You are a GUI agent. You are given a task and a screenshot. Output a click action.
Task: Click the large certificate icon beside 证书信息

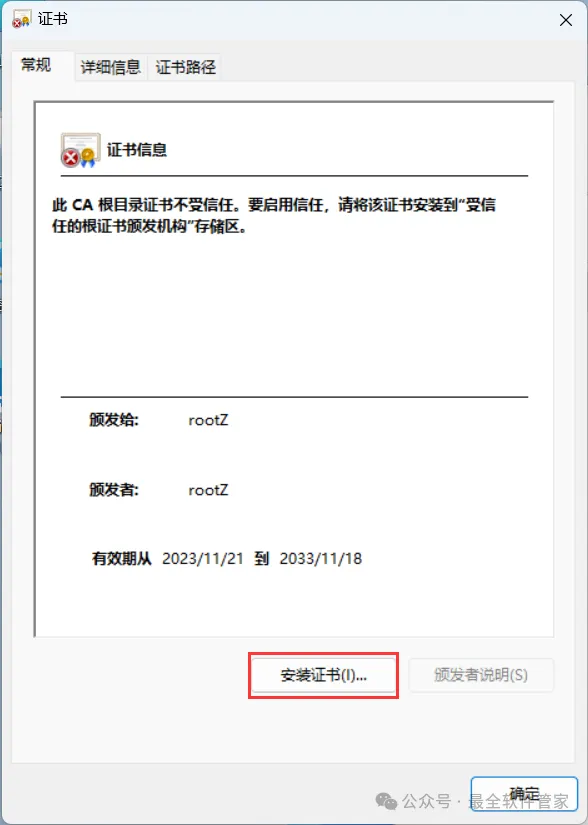pos(80,150)
